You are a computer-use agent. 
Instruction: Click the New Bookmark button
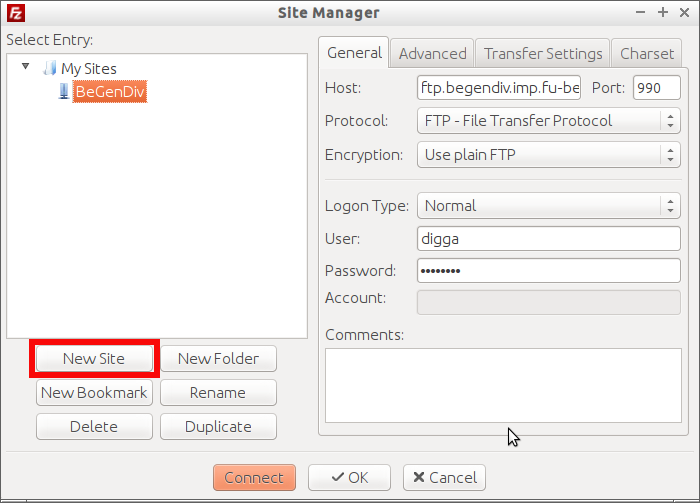point(94,392)
